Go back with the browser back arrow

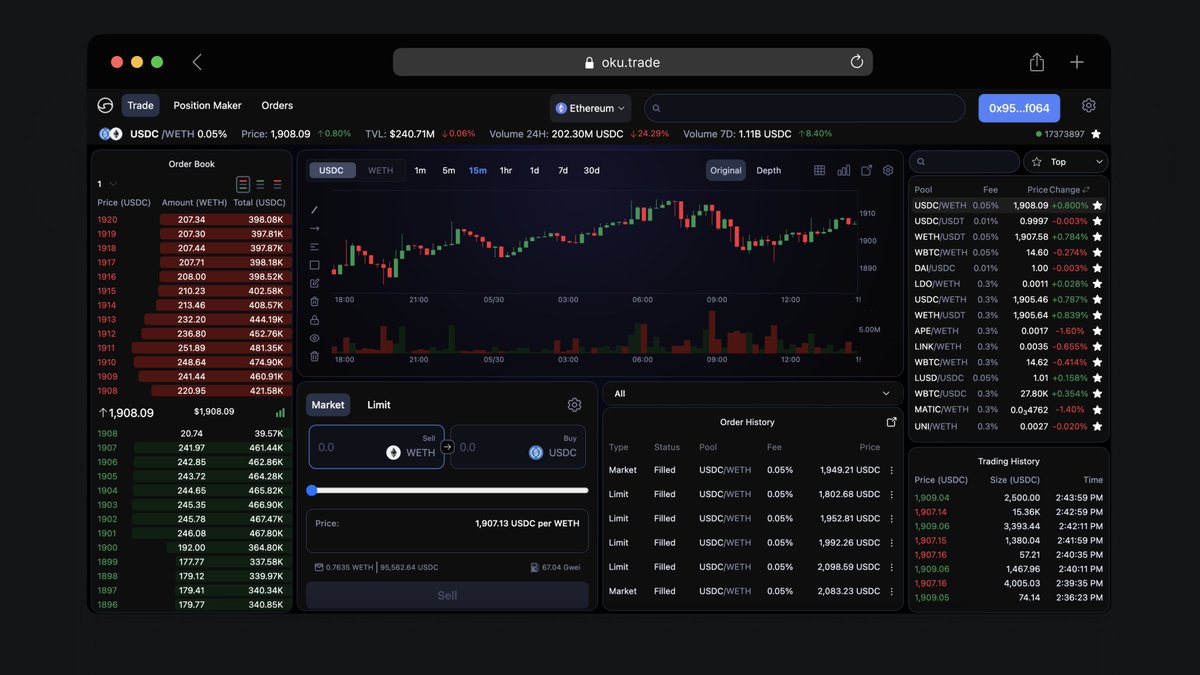click(x=197, y=62)
